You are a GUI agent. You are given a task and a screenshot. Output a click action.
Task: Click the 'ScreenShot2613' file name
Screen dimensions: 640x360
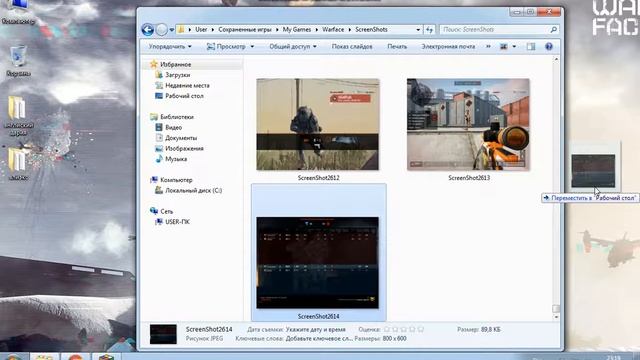pos(469,178)
